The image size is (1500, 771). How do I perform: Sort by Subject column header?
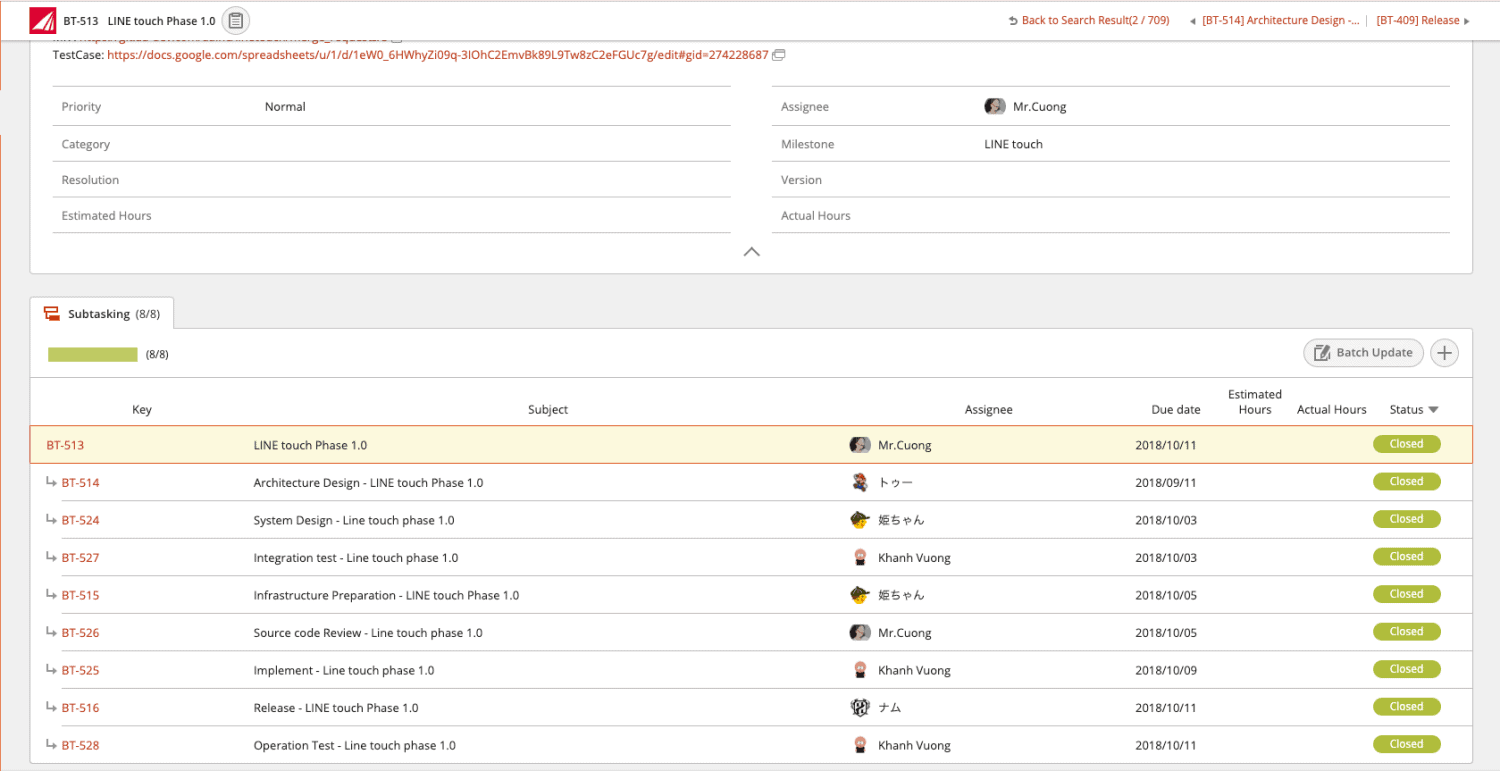click(548, 410)
